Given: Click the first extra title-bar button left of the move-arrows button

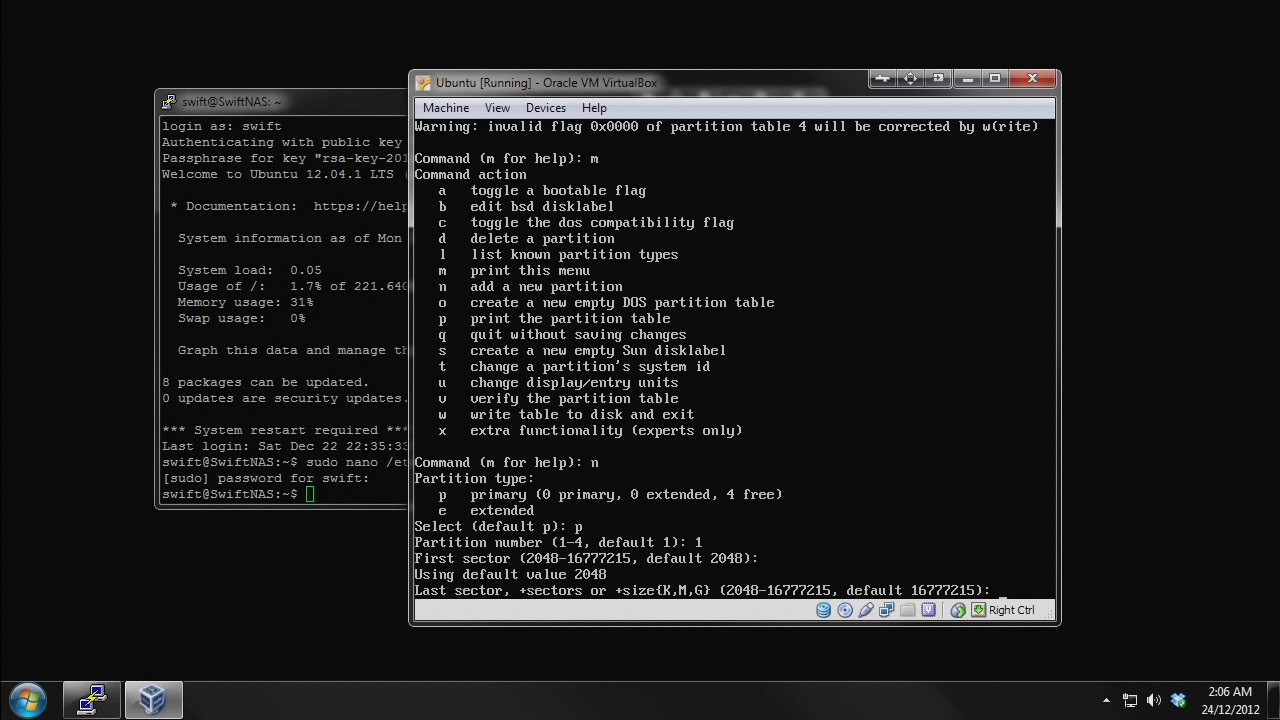Looking at the screenshot, I should [882, 78].
